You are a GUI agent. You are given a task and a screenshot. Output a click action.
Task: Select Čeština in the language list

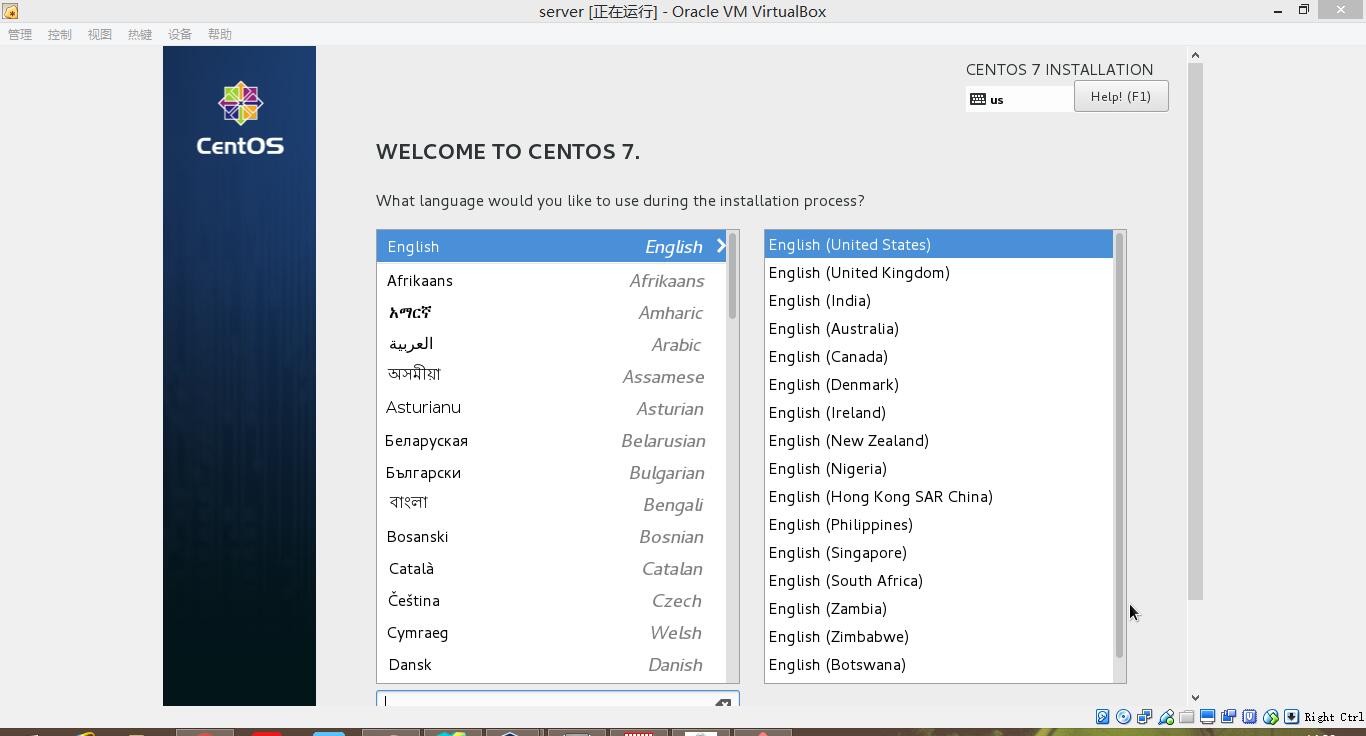pyautogui.click(x=552, y=601)
